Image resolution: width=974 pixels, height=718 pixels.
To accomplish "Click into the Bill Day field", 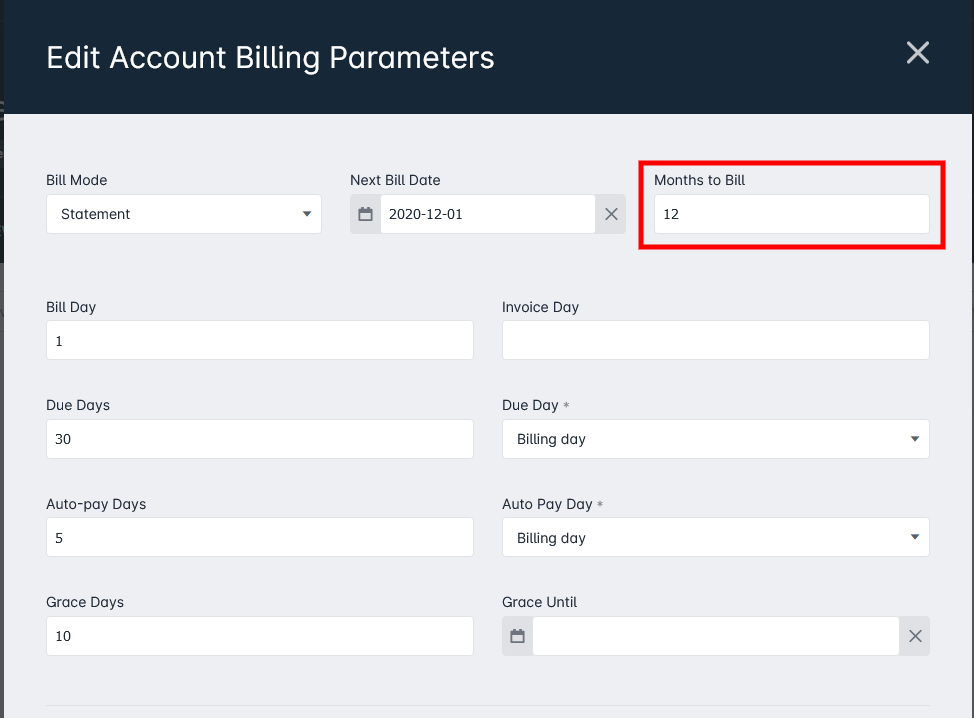I will (x=260, y=340).
